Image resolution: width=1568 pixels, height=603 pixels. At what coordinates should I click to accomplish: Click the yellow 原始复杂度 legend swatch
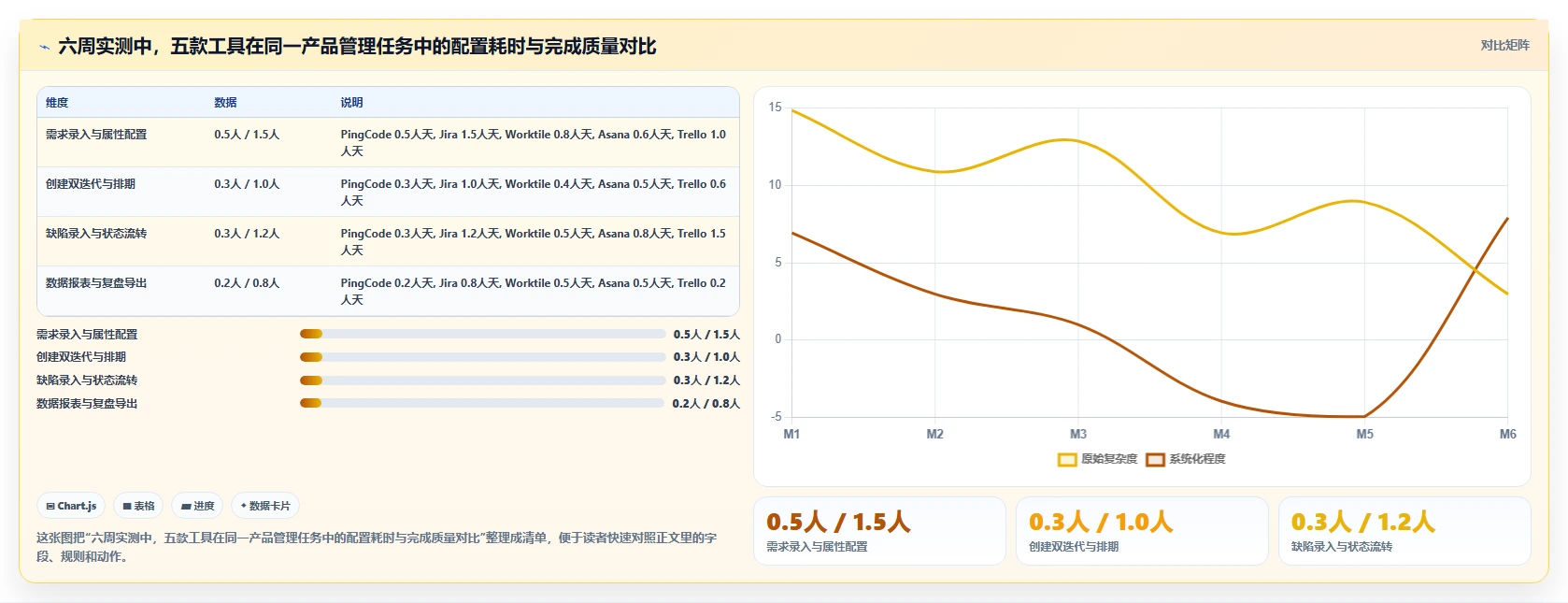[x=1067, y=459]
